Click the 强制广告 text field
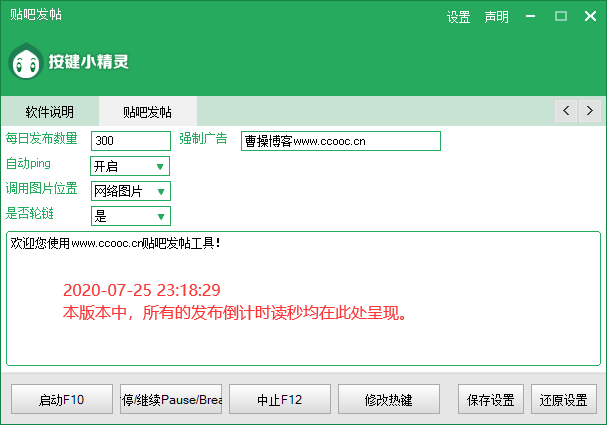Screen dimensions: 607x425 [341, 141]
